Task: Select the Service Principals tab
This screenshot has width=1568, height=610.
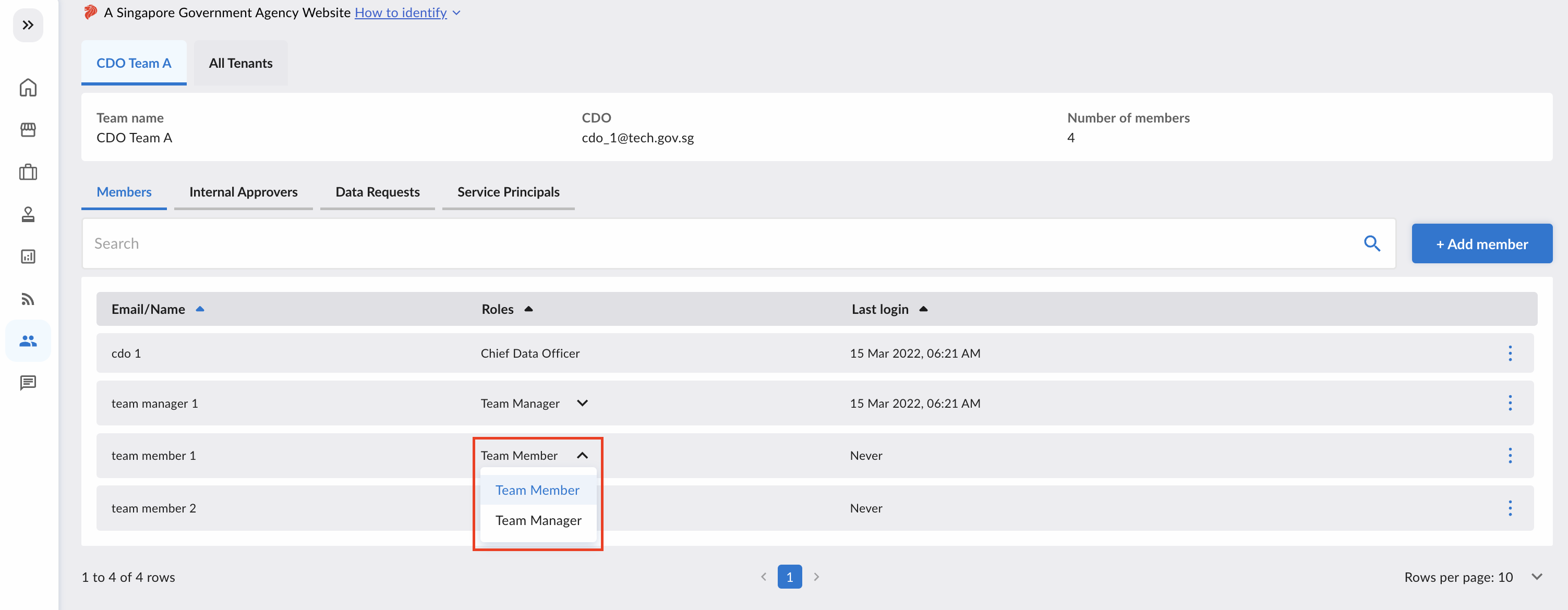Action: pos(508,192)
